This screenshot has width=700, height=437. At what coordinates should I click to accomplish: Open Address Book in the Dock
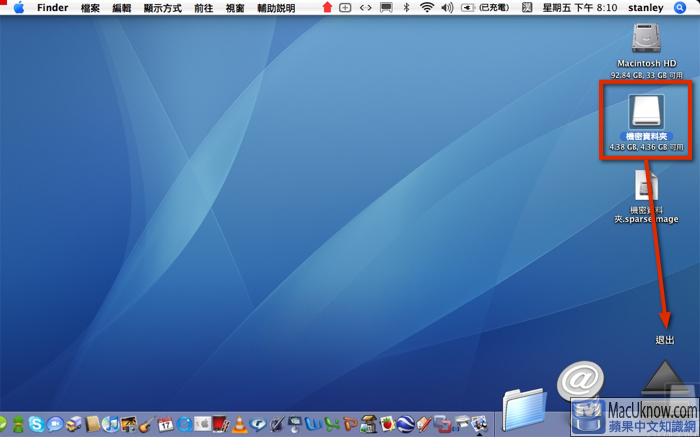92,424
